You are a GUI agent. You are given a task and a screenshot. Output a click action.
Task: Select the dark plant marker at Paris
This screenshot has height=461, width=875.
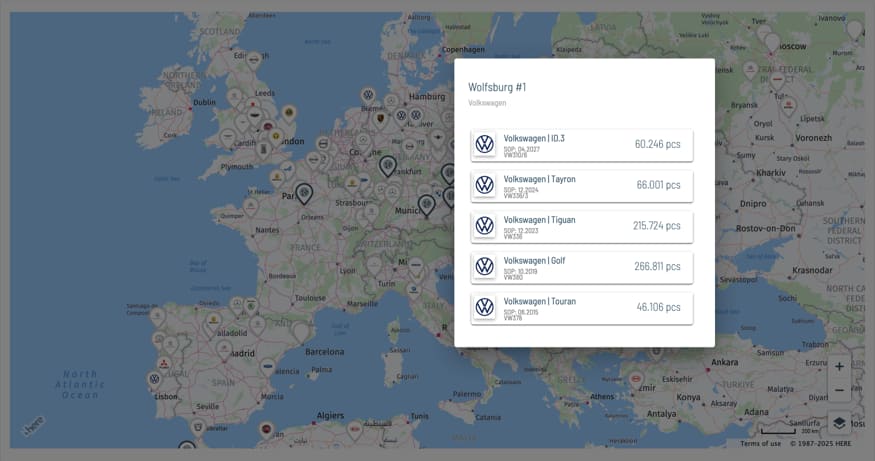(x=304, y=194)
